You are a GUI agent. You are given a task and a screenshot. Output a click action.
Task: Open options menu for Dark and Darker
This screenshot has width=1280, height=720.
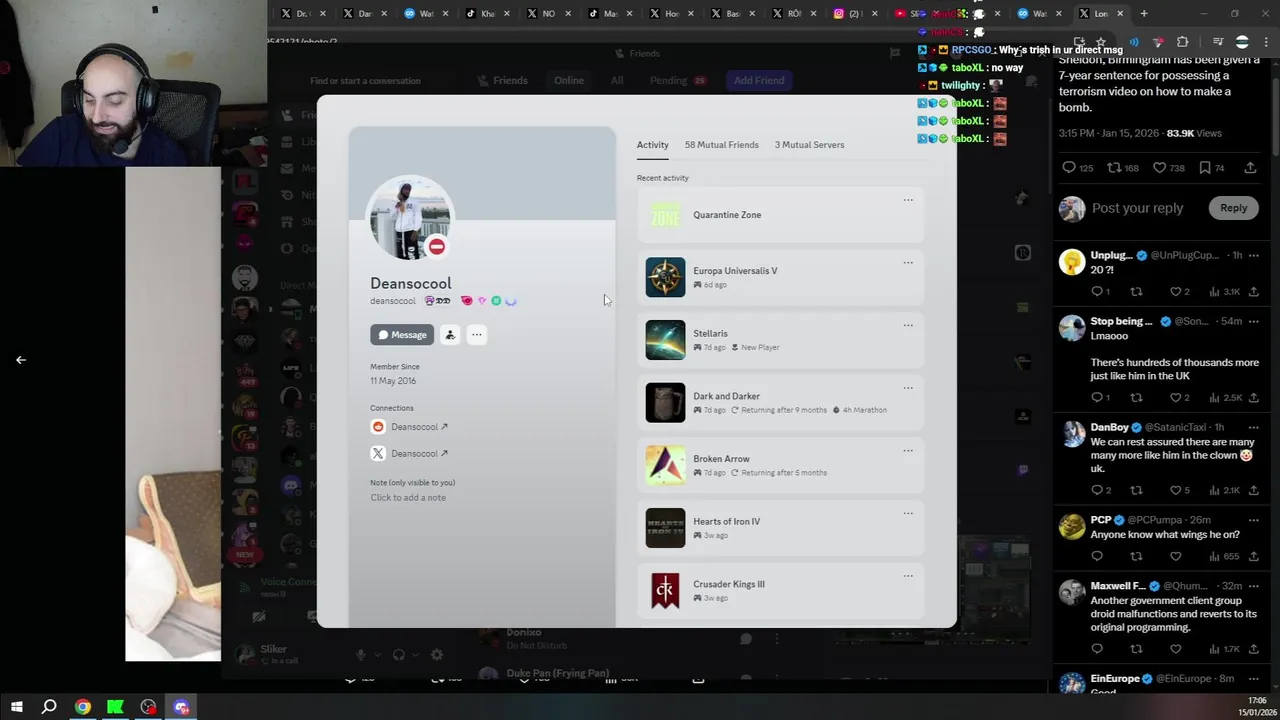(908, 388)
